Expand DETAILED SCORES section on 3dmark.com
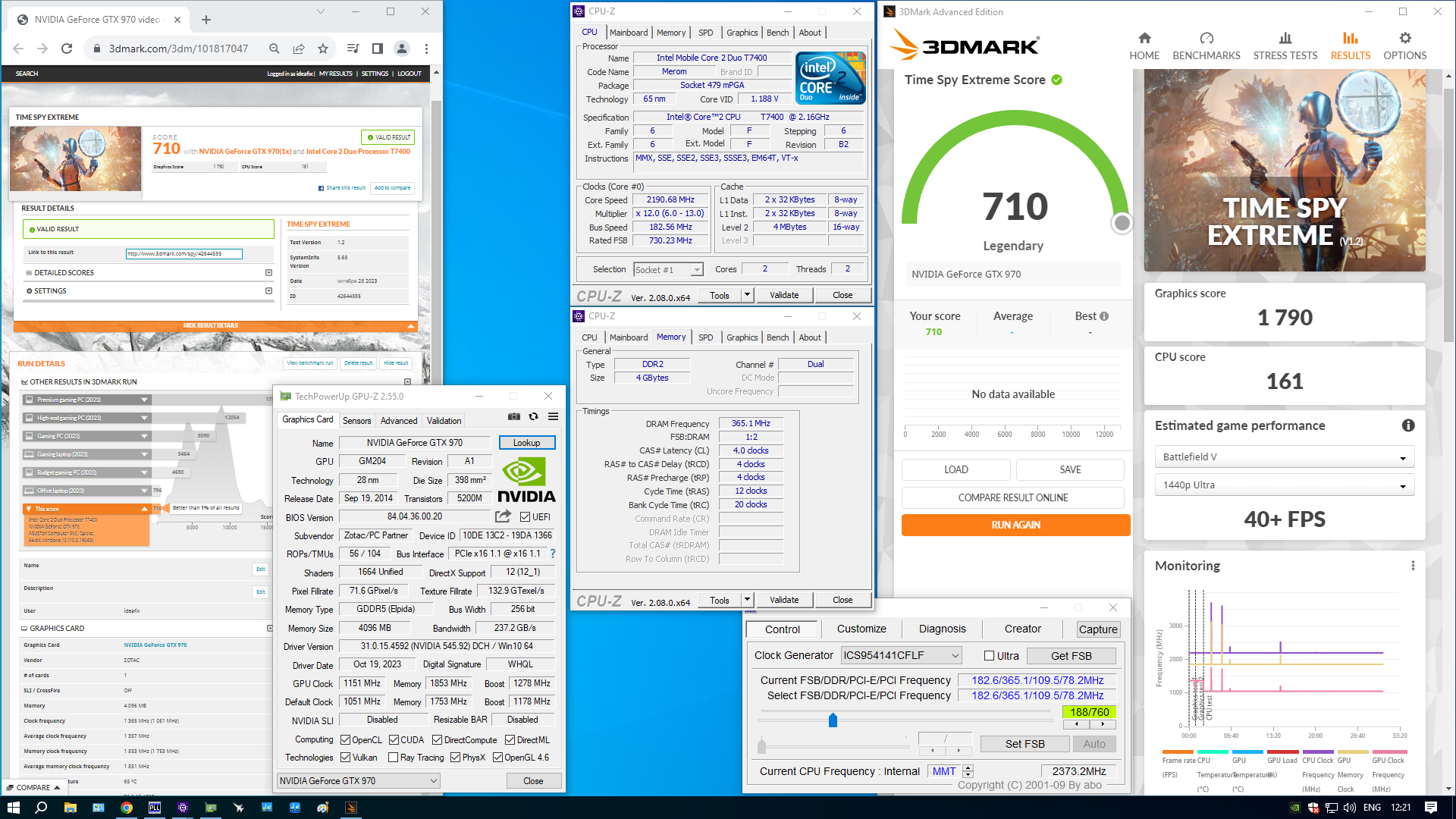 point(268,273)
